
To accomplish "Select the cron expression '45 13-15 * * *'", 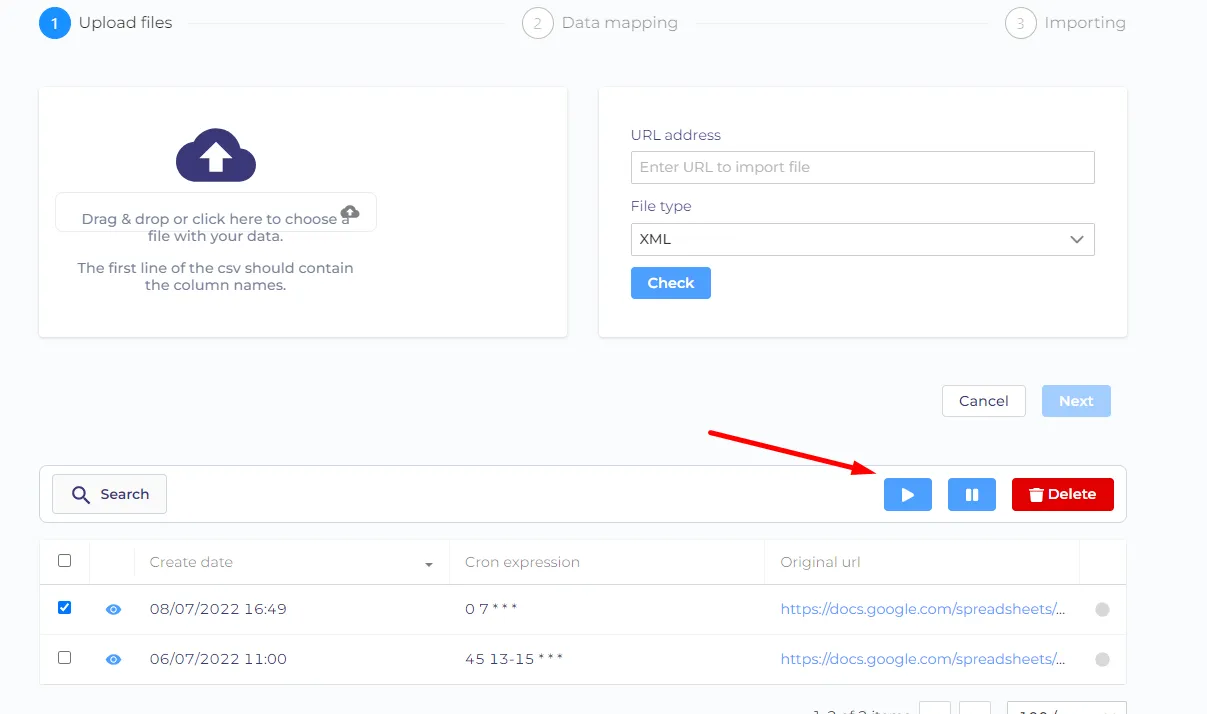I will pos(514,659).
